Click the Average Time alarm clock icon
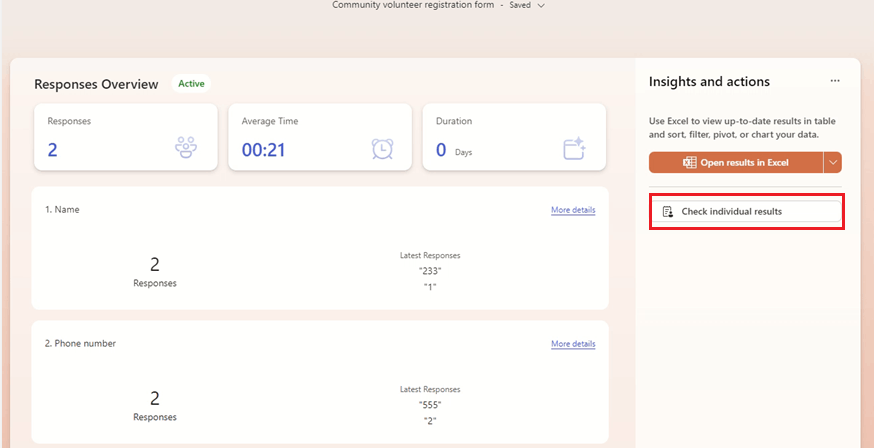The image size is (874, 448). [x=382, y=149]
